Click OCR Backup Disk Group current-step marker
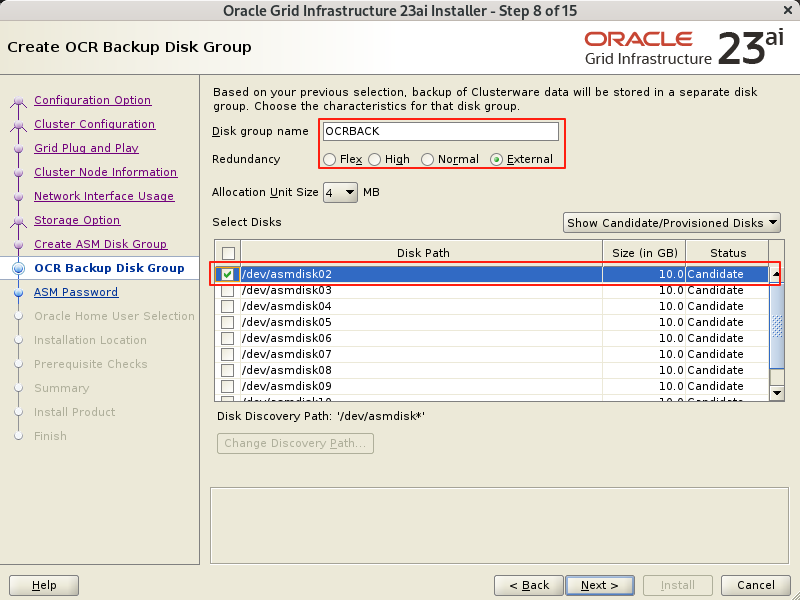Viewport: 800px width, 600px height. click(18, 268)
